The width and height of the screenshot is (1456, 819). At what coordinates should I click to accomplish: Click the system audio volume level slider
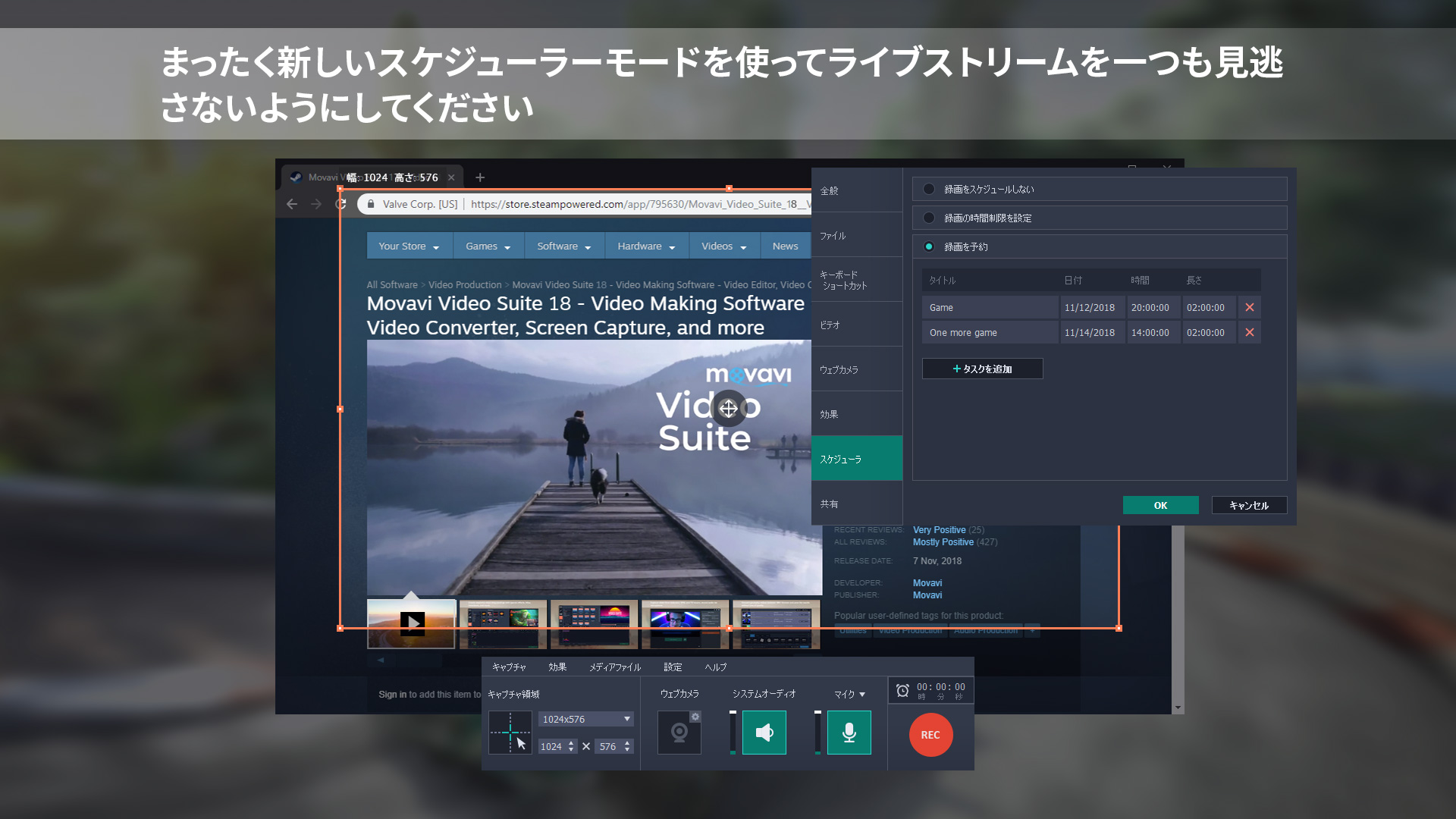[x=733, y=733]
